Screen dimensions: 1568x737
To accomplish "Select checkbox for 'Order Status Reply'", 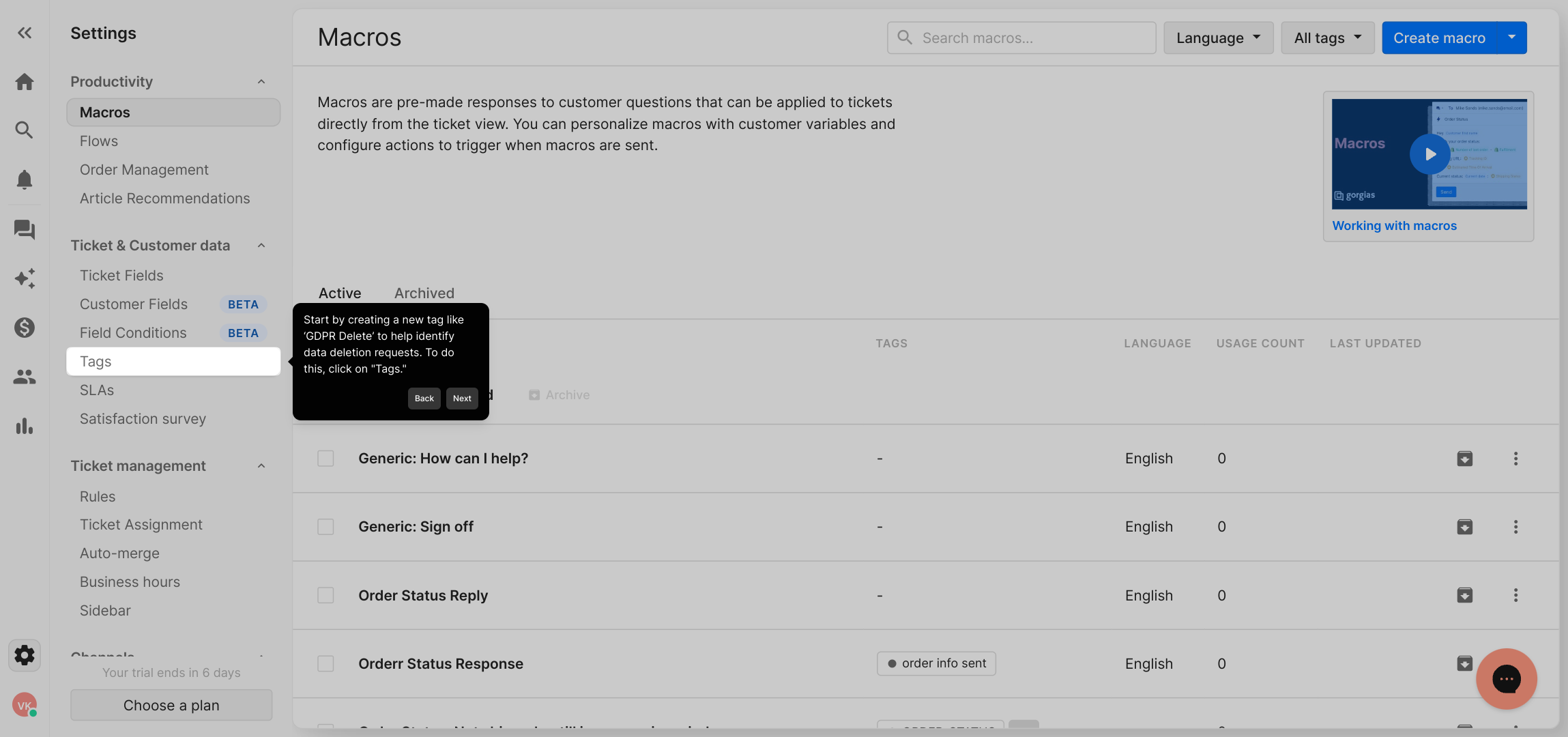I will coord(325,595).
